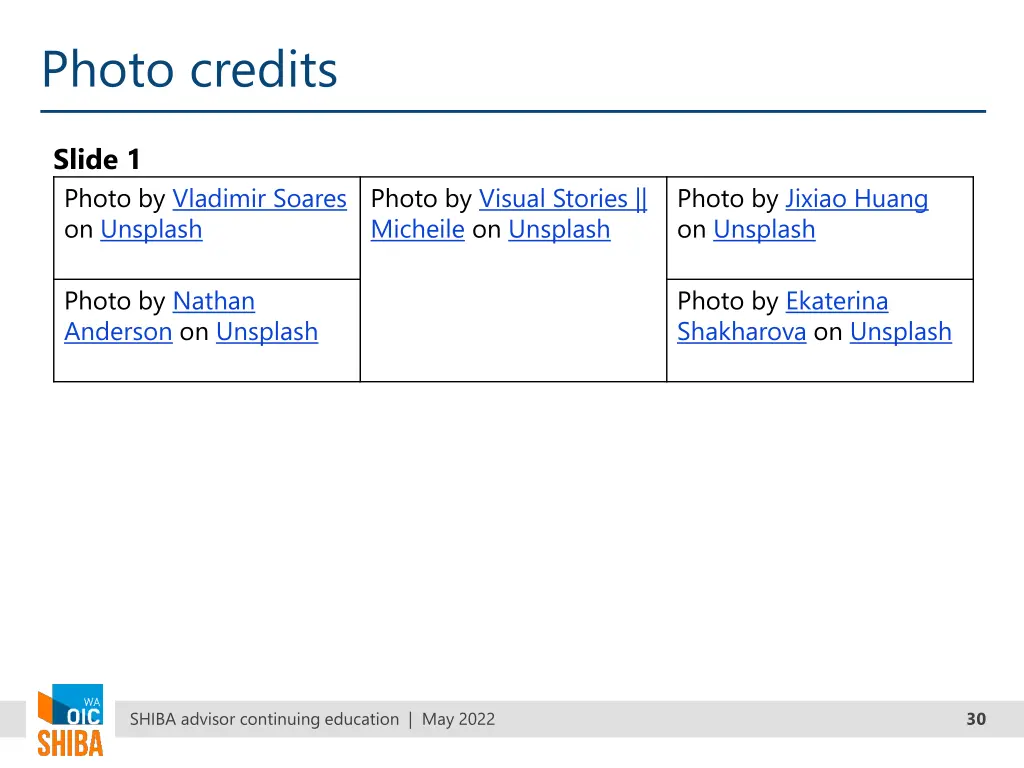1024x768 pixels.
Task: Click SHIBA advisor continuing education footer text
Action: (264, 719)
